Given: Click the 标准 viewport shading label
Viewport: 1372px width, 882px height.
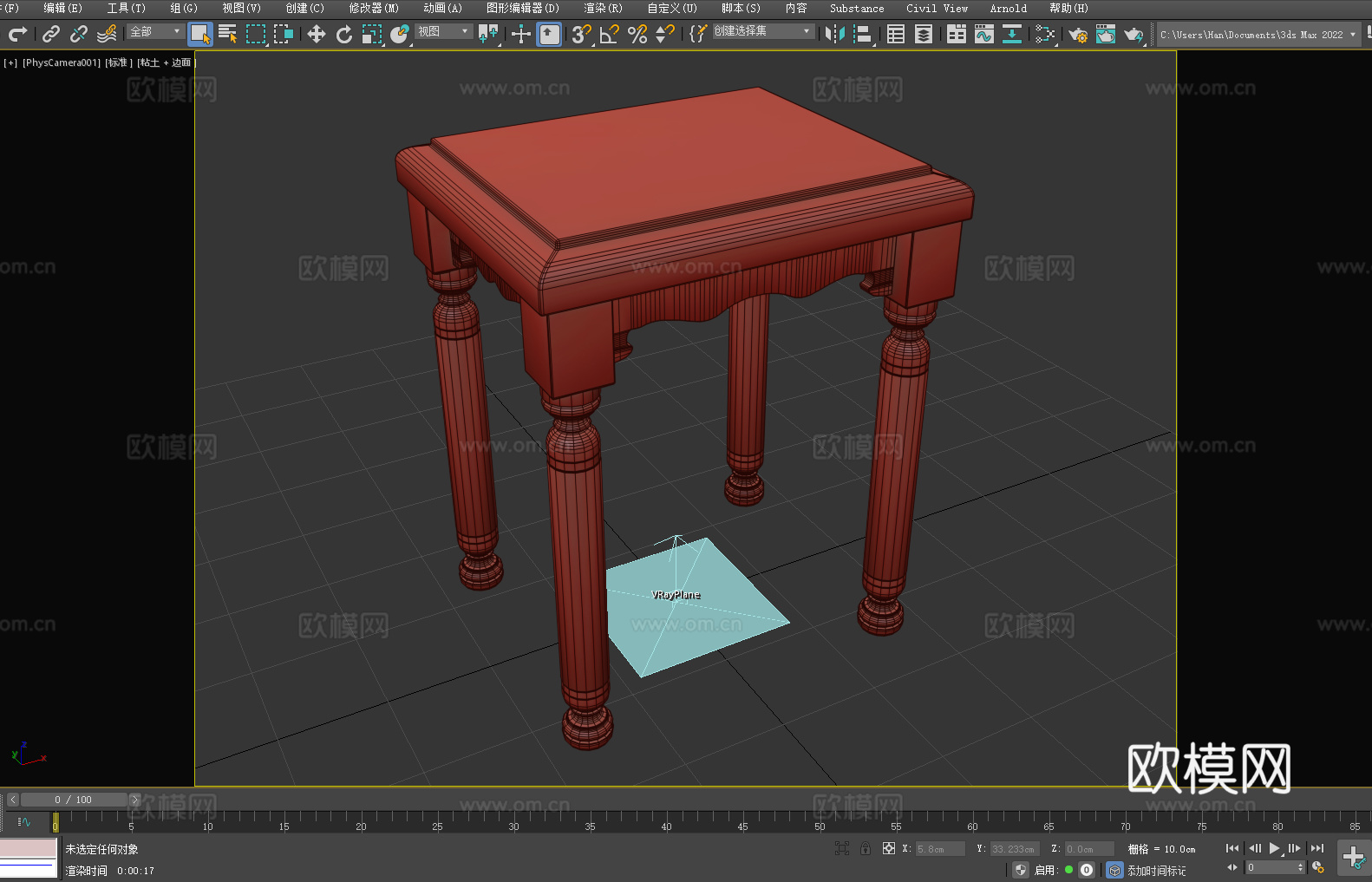Looking at the screenshot, I should click(x=119, y=62).
